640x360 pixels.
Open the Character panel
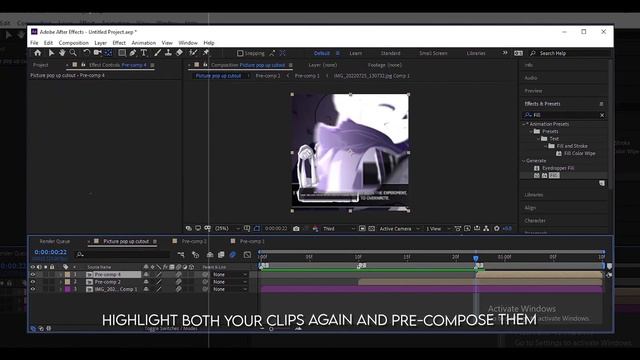(x=535, y=221)
